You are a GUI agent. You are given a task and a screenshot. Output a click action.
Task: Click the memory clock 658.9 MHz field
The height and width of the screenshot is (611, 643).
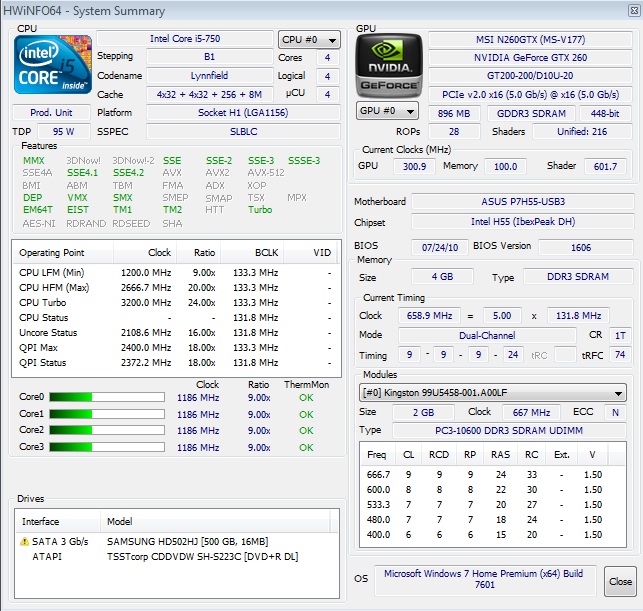pyautogui.click(x=429, y=315)
